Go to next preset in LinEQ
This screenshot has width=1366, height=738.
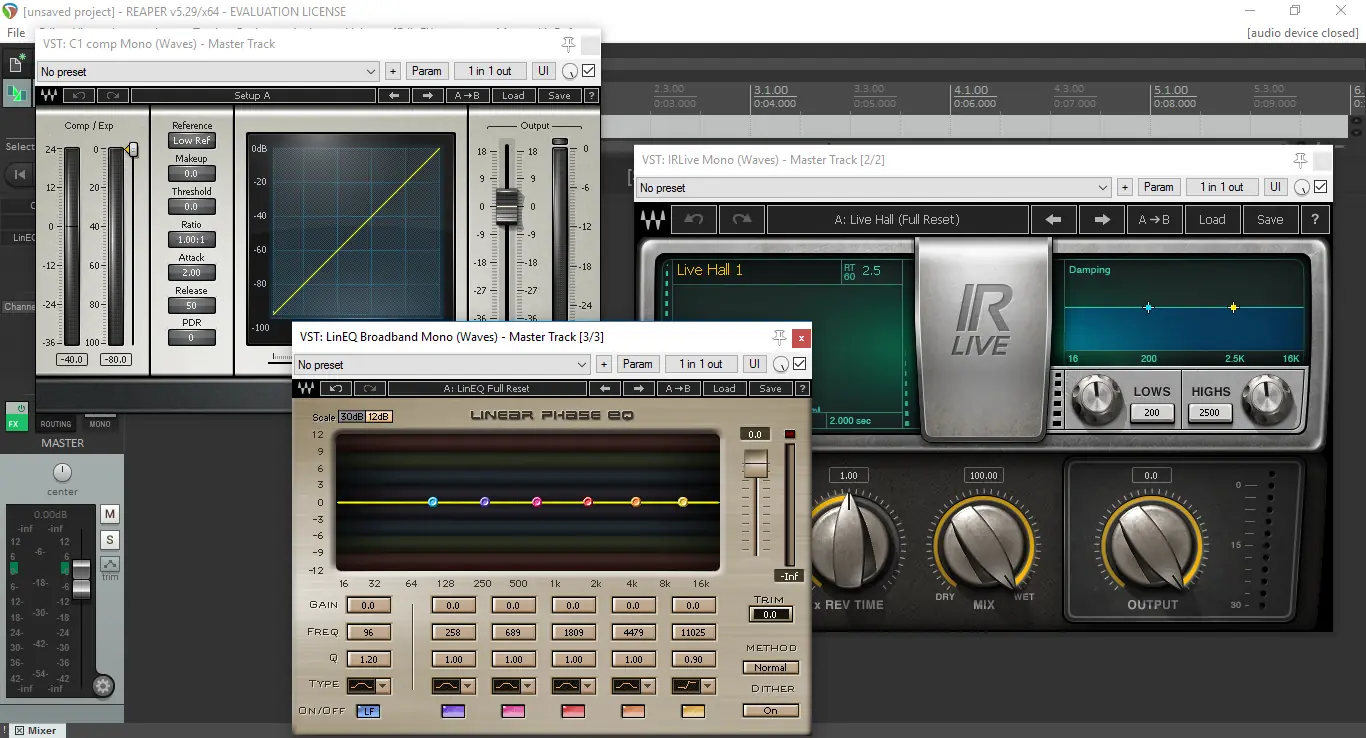click(x=638, y=388)
